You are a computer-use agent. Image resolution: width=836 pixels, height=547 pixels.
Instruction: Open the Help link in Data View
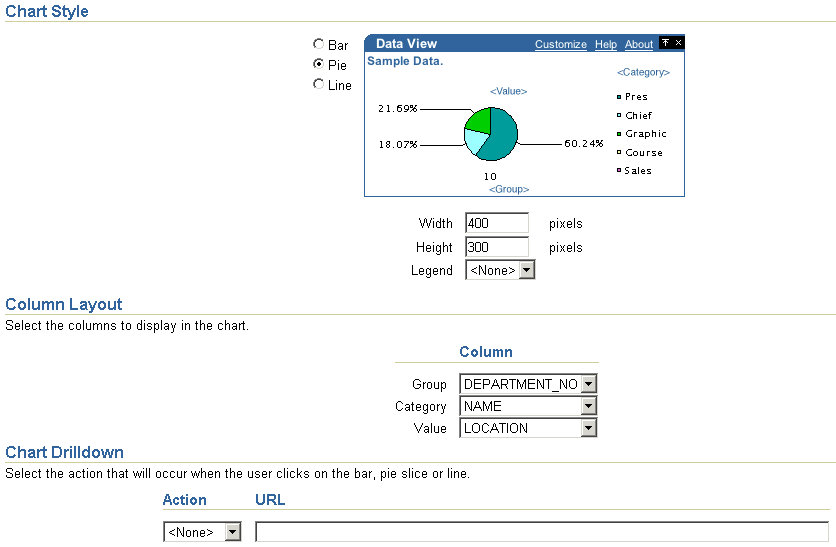[x=606, y=44]
